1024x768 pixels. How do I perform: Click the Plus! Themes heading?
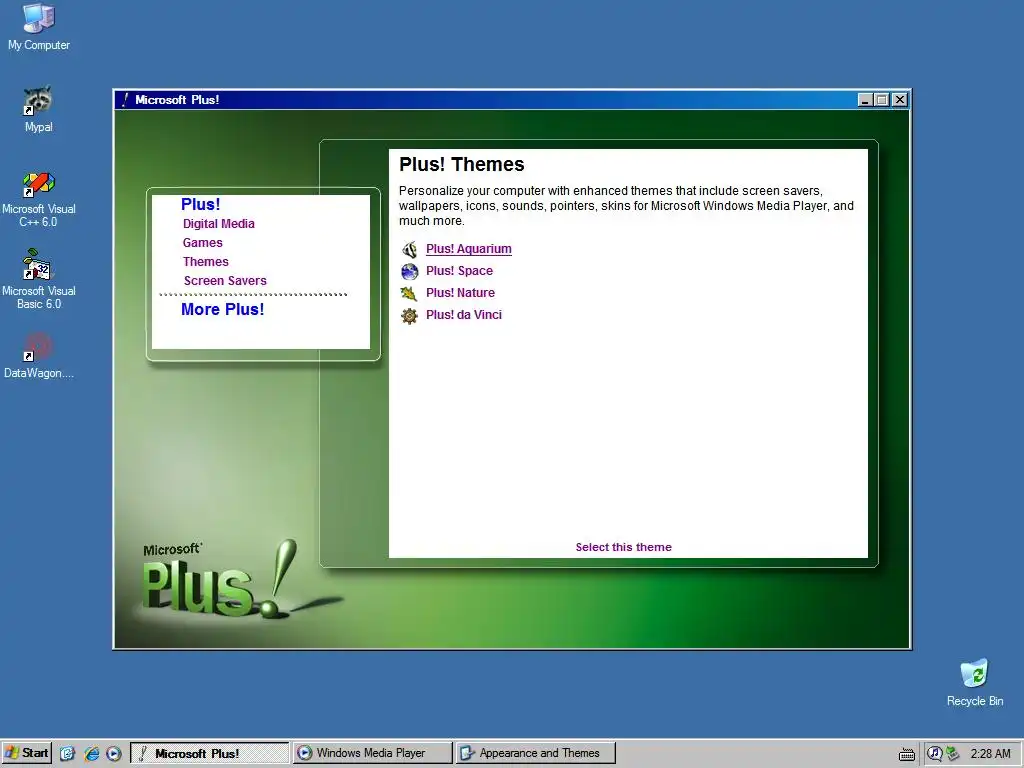(462, 165)
